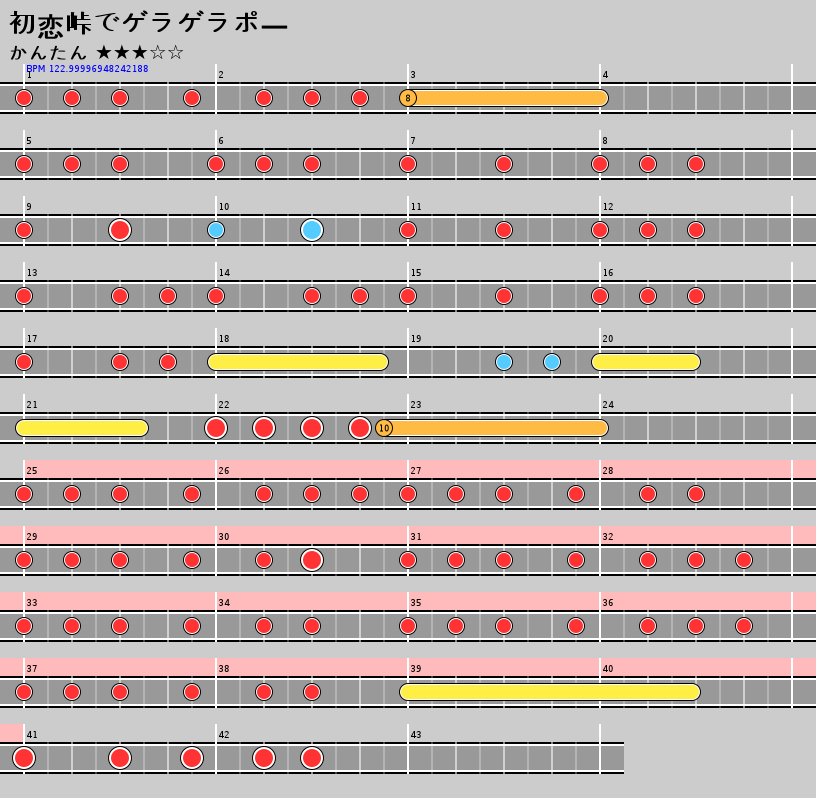Click the yellow drumroll bar in measure 18
Screen dimensions: 816x798
(298, 362)
